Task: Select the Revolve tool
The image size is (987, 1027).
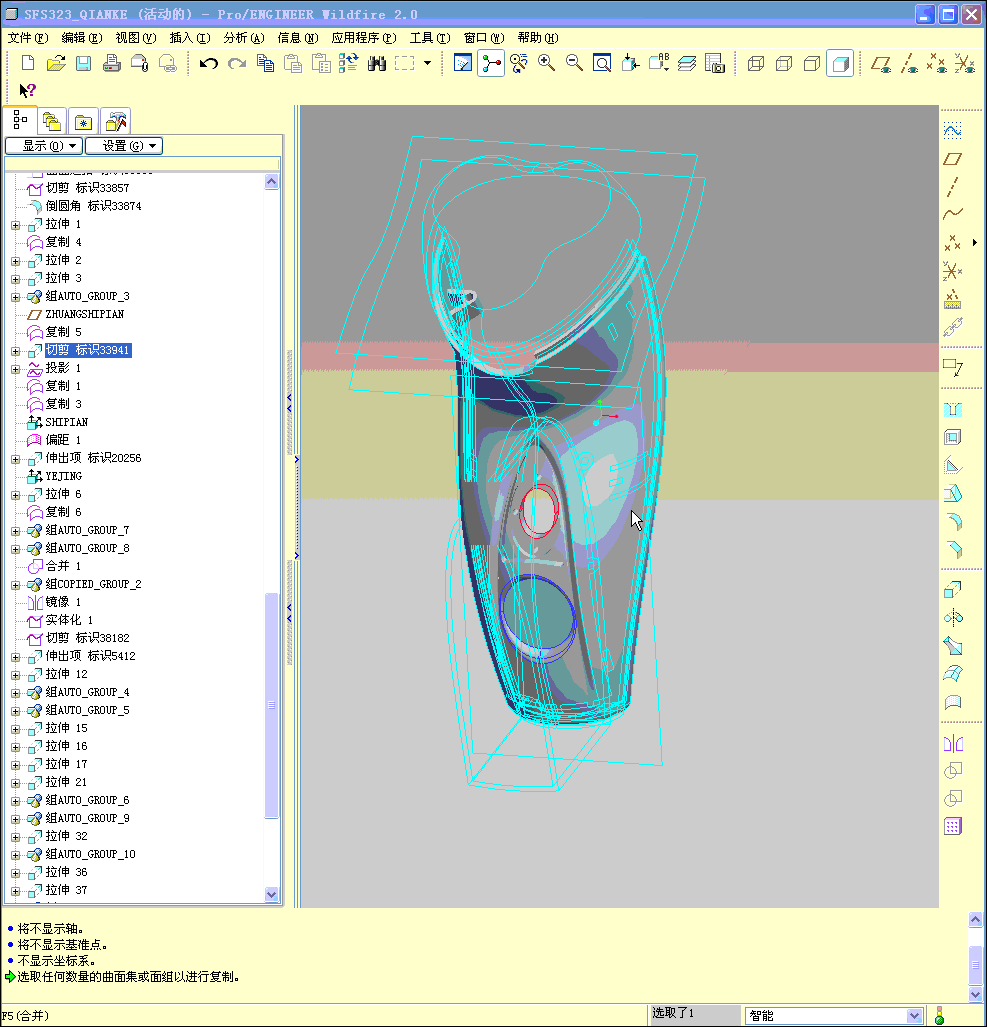Action: click(953, 618)
